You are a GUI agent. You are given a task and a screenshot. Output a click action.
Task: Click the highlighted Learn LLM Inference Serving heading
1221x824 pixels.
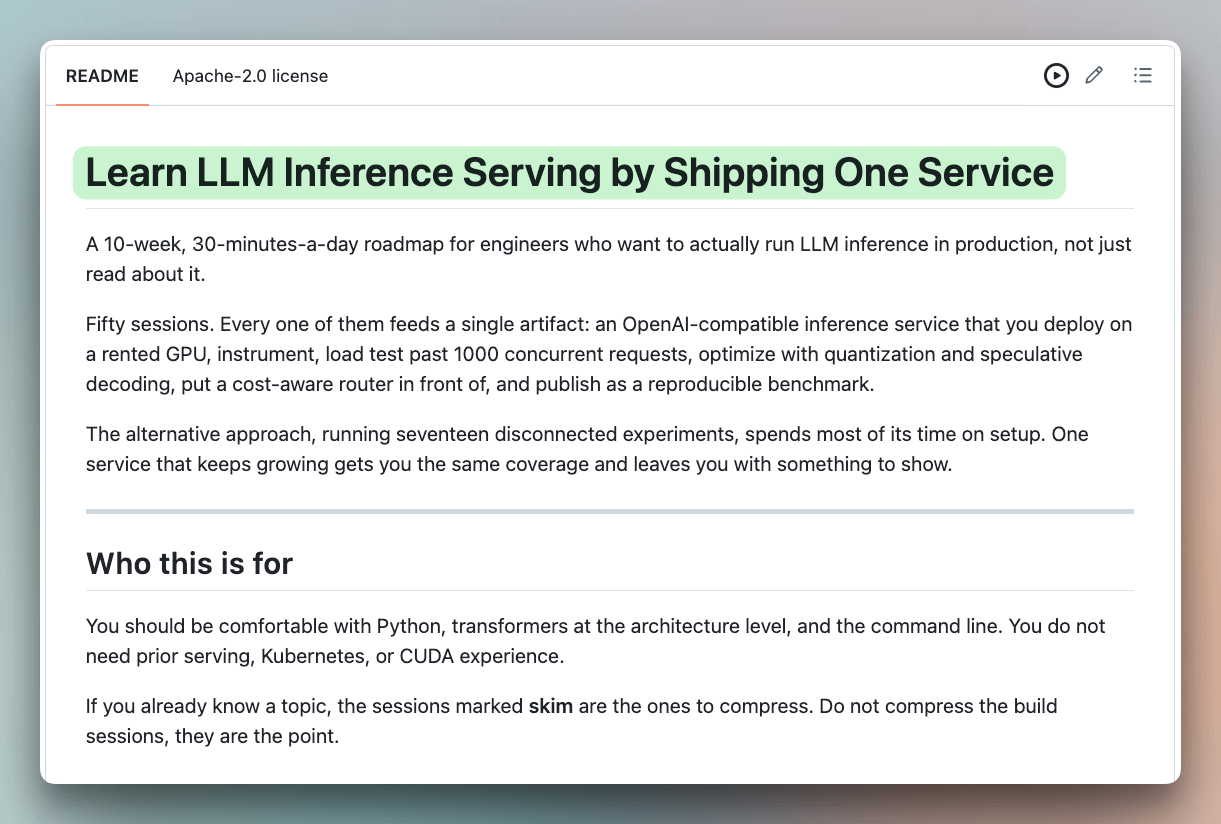pyautogui.click(x=570, y=173)
